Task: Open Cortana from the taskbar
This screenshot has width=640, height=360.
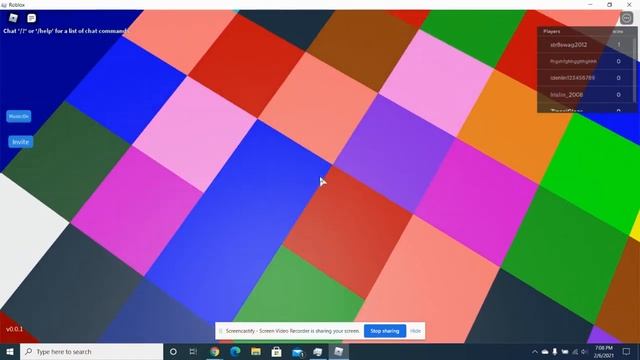Action: point(173,351)
